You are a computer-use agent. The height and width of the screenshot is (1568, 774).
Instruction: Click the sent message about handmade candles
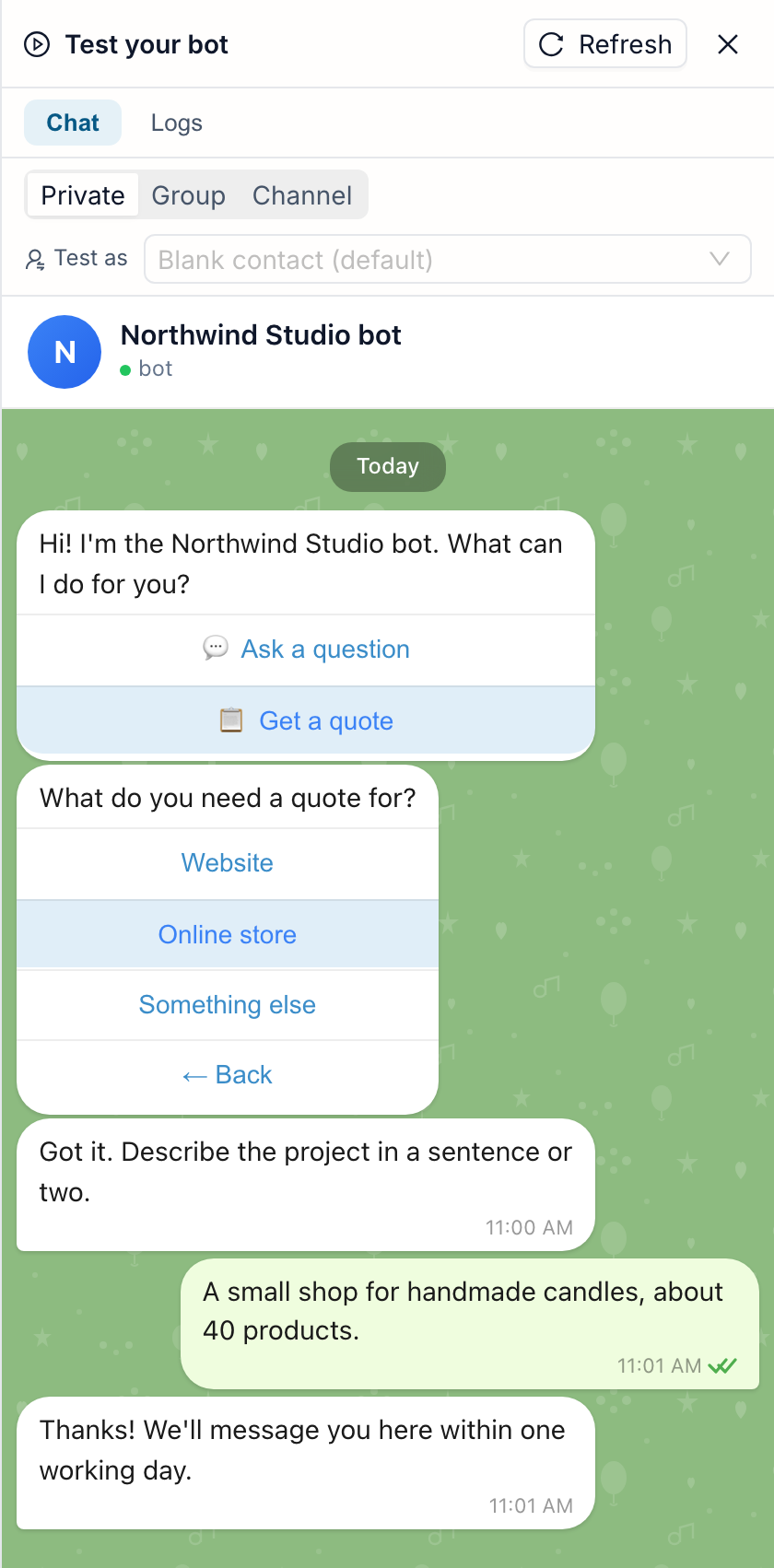[470, 1323]
